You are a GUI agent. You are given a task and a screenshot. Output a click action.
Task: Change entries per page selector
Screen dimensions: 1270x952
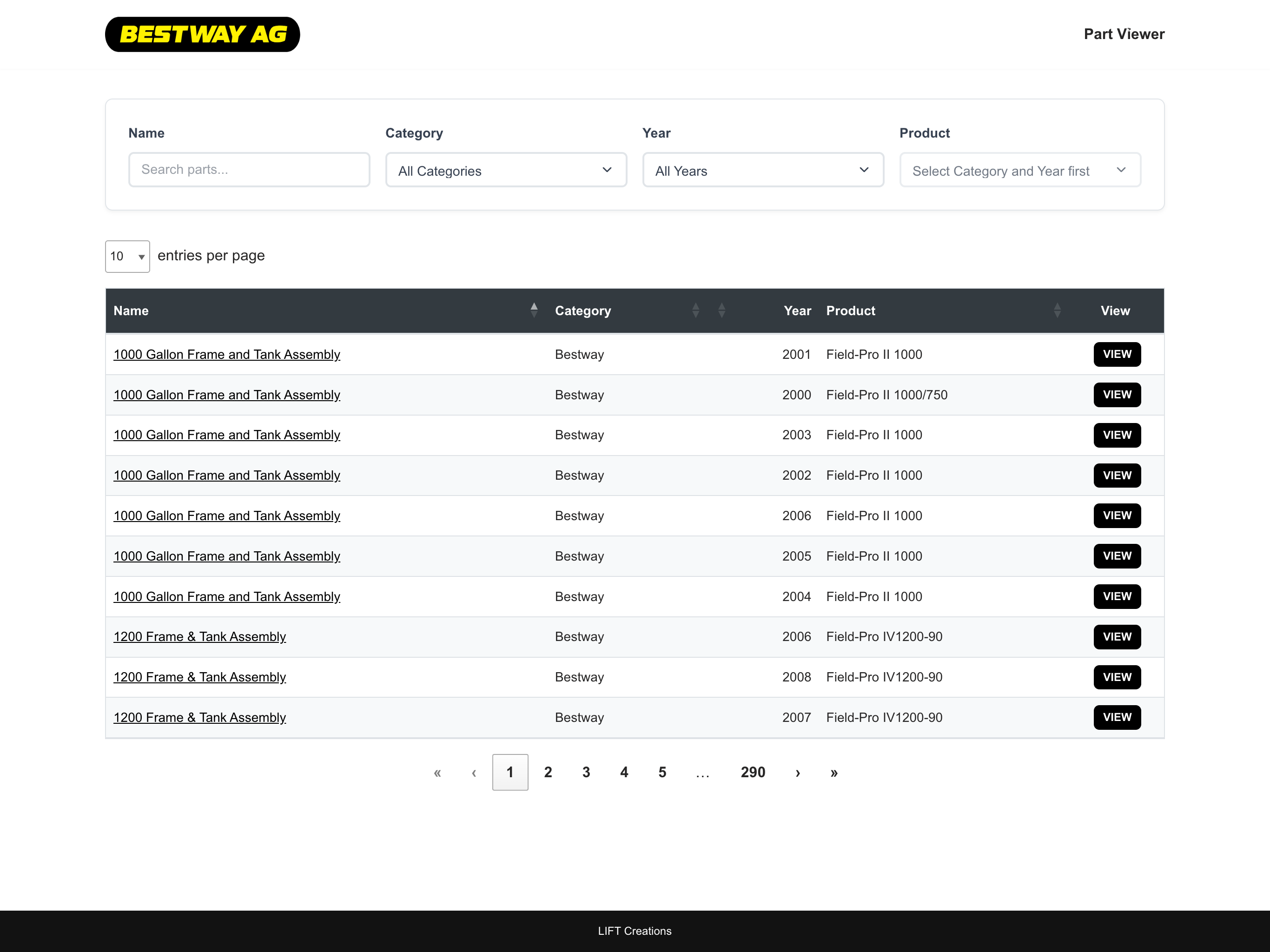click(127, 256)
